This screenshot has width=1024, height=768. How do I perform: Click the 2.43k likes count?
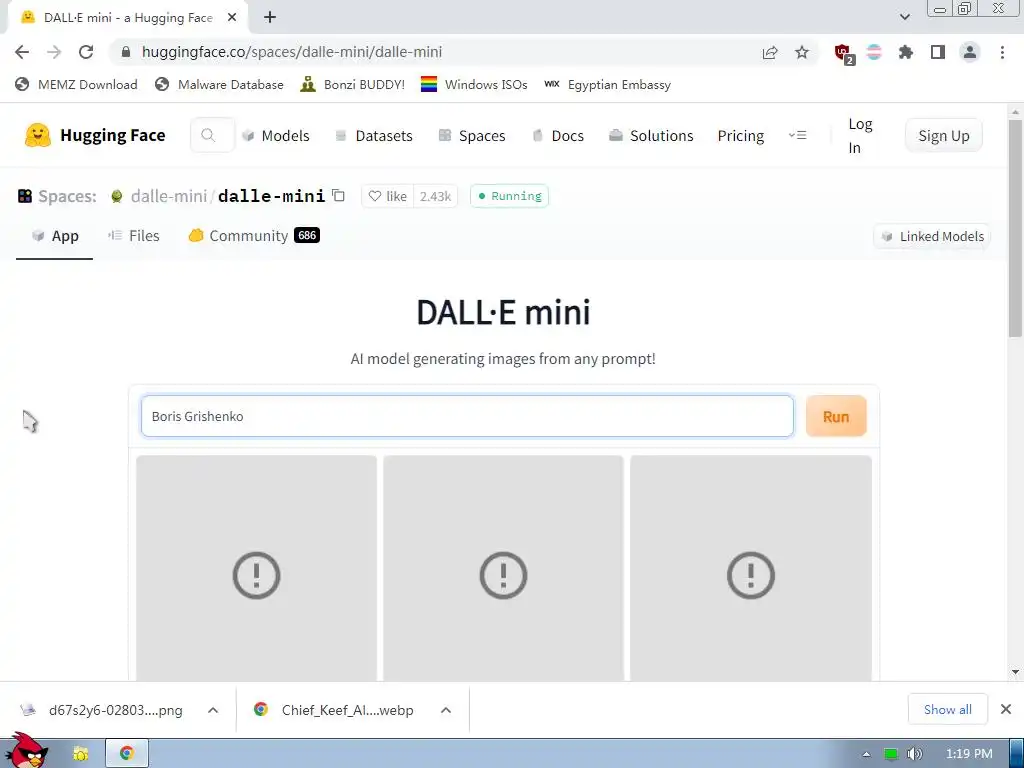click(x=436, y=196)
